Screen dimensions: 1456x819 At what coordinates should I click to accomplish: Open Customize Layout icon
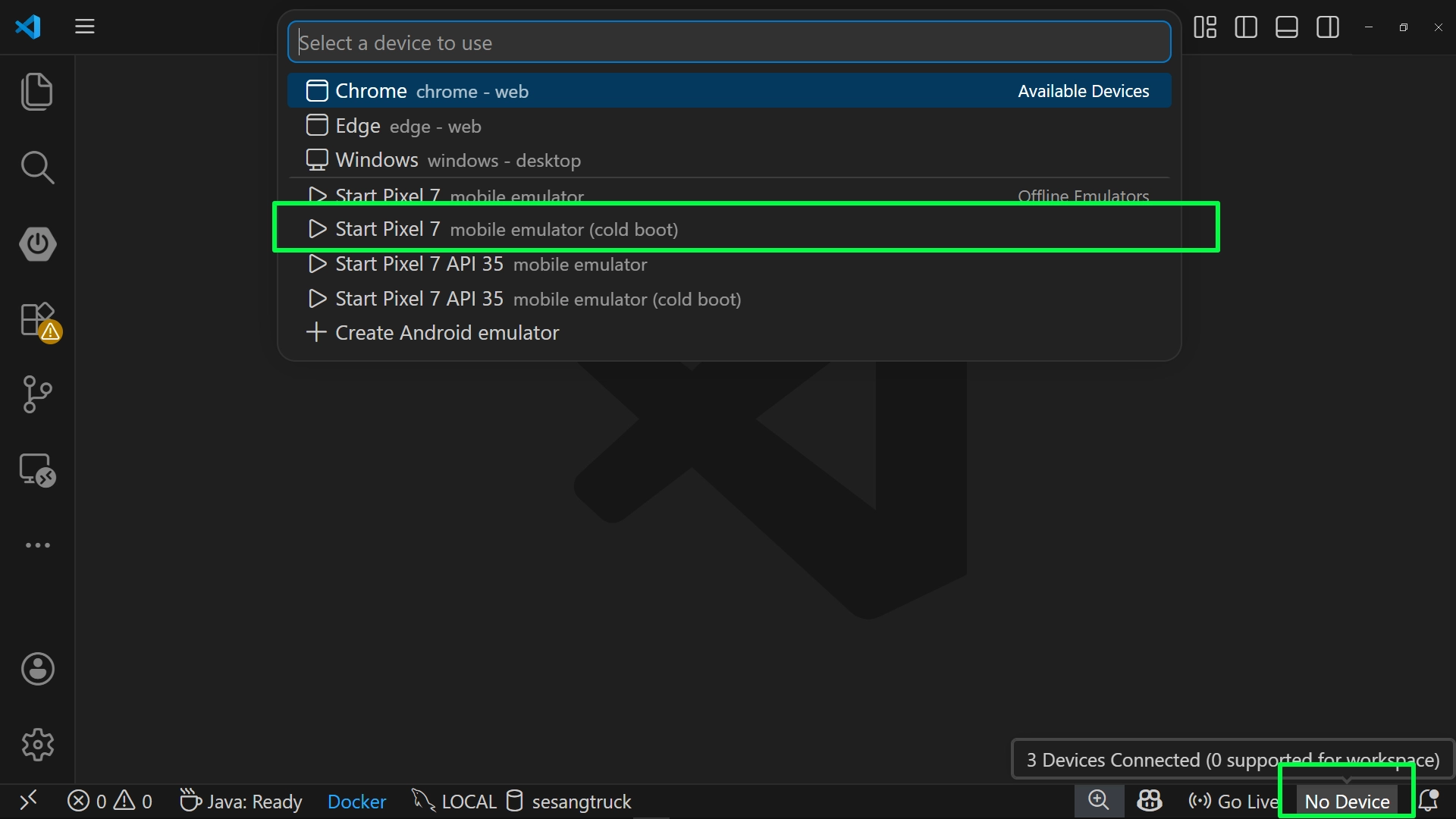(x=1205, y=27)
